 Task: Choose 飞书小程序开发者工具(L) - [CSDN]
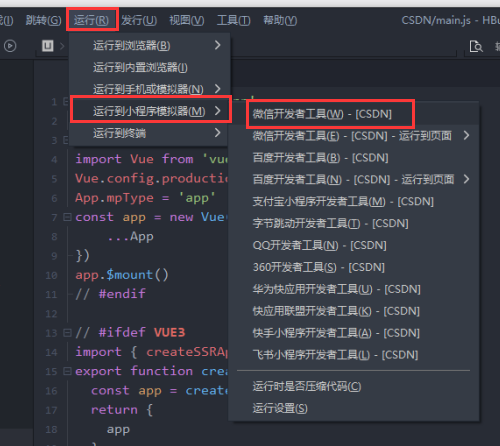point(355,355)
